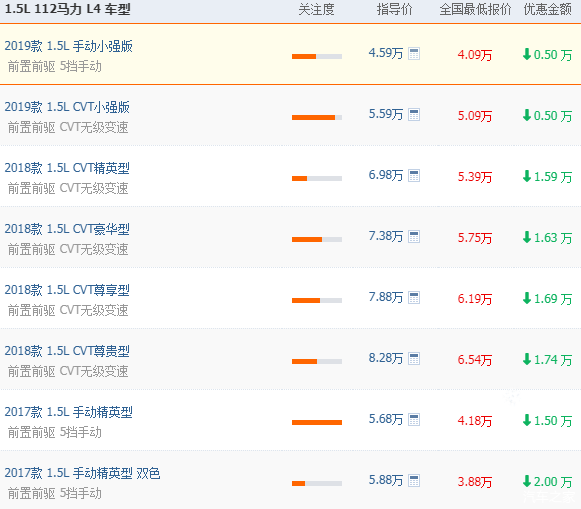Screen dimensions: 581x509
Task: Click the lowest quote 3.88万 price
Action: pos(475,482)
